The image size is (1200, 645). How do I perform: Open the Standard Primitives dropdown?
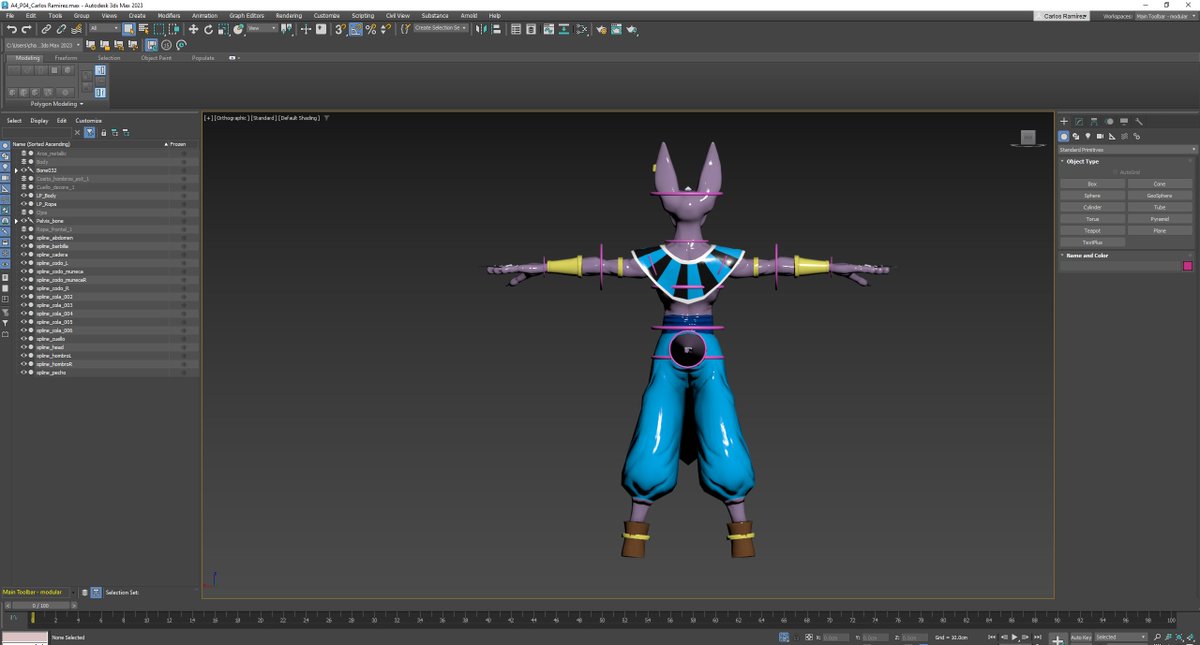[x=1127, y=150]
